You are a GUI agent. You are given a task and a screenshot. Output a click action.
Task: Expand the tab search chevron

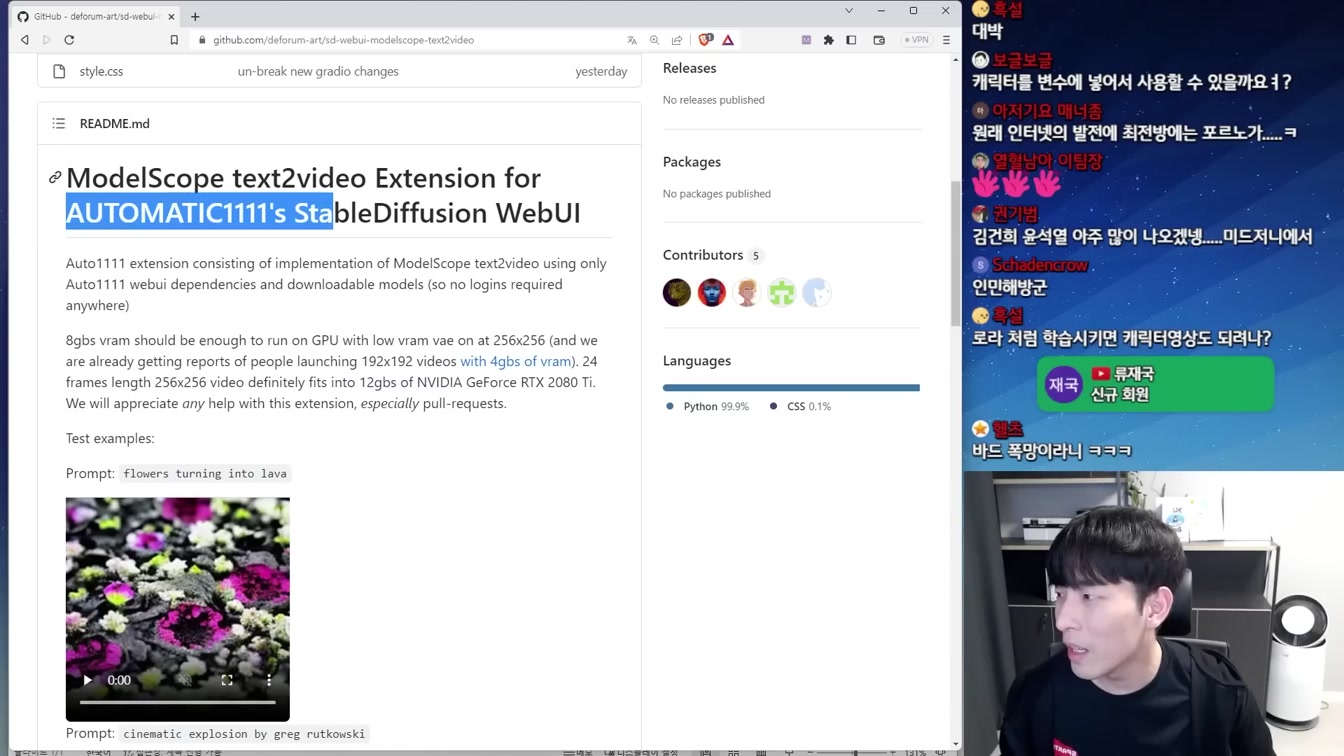(849, 11)
